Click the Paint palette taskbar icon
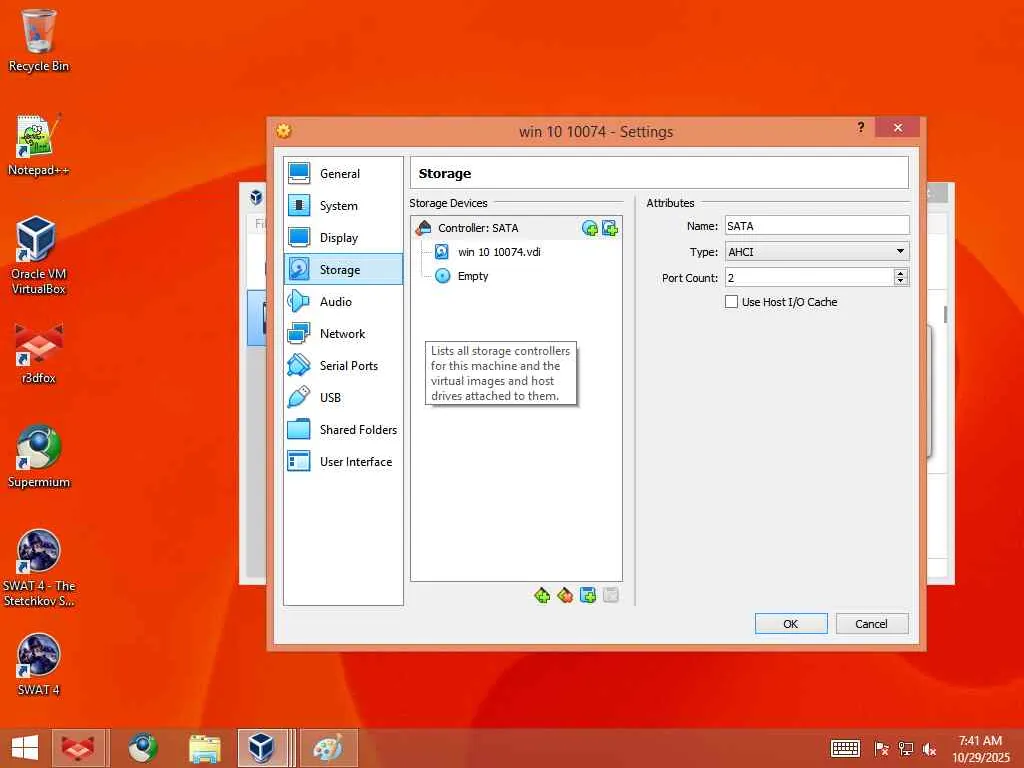Screen dimensions: 1024x768 tap(328, 748)
